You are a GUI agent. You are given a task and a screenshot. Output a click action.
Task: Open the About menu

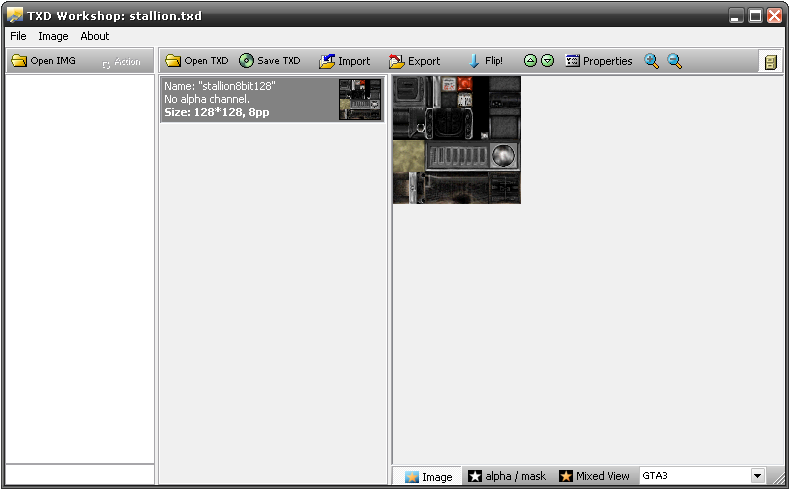tap(95, 36)
